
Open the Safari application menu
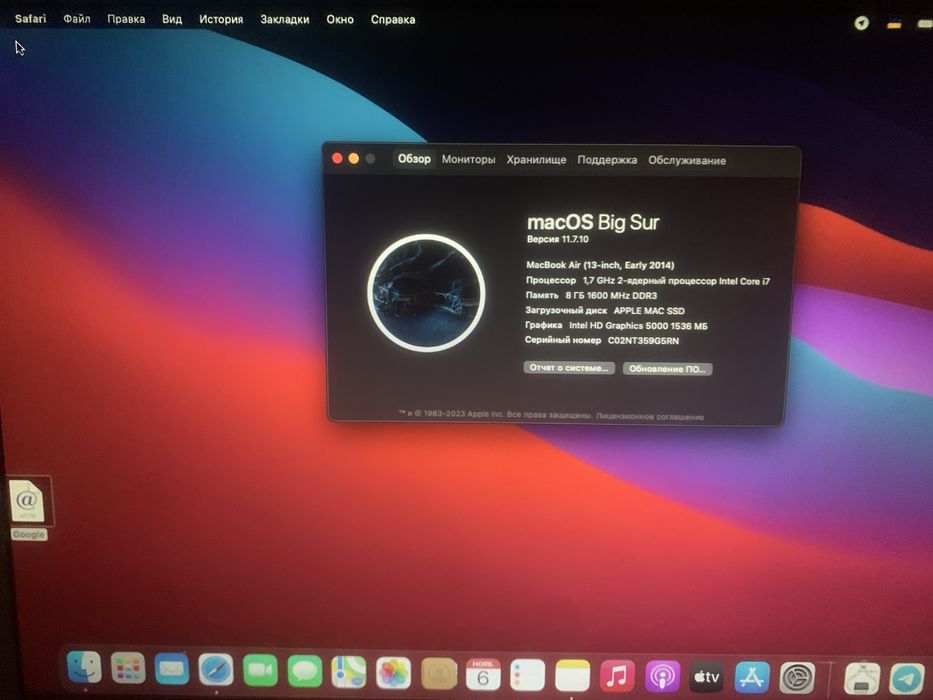pyautogui.click(x=30, y=18)
